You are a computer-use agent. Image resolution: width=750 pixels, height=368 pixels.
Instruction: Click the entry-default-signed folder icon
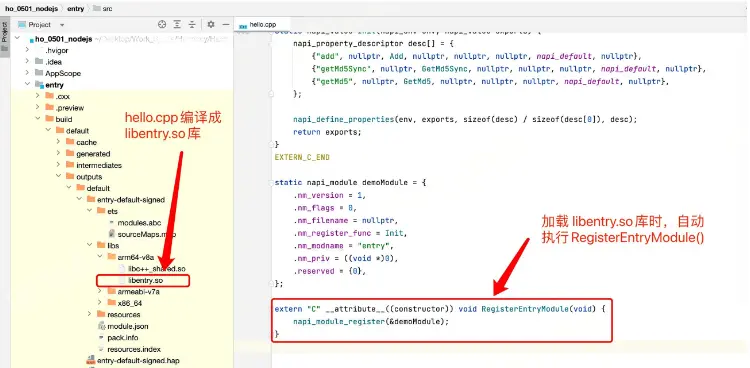point(90,199)
